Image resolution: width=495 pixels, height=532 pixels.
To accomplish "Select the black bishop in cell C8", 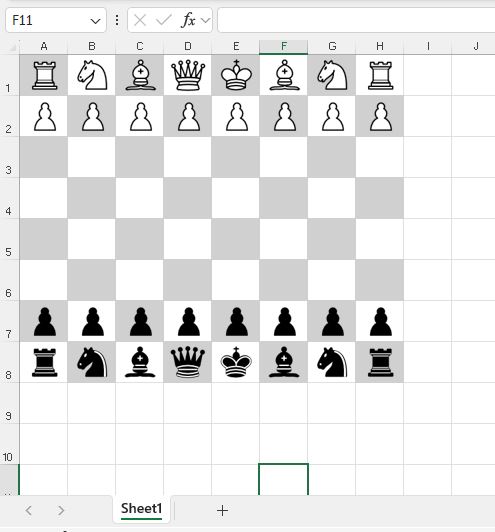I will tap(140, 362).
